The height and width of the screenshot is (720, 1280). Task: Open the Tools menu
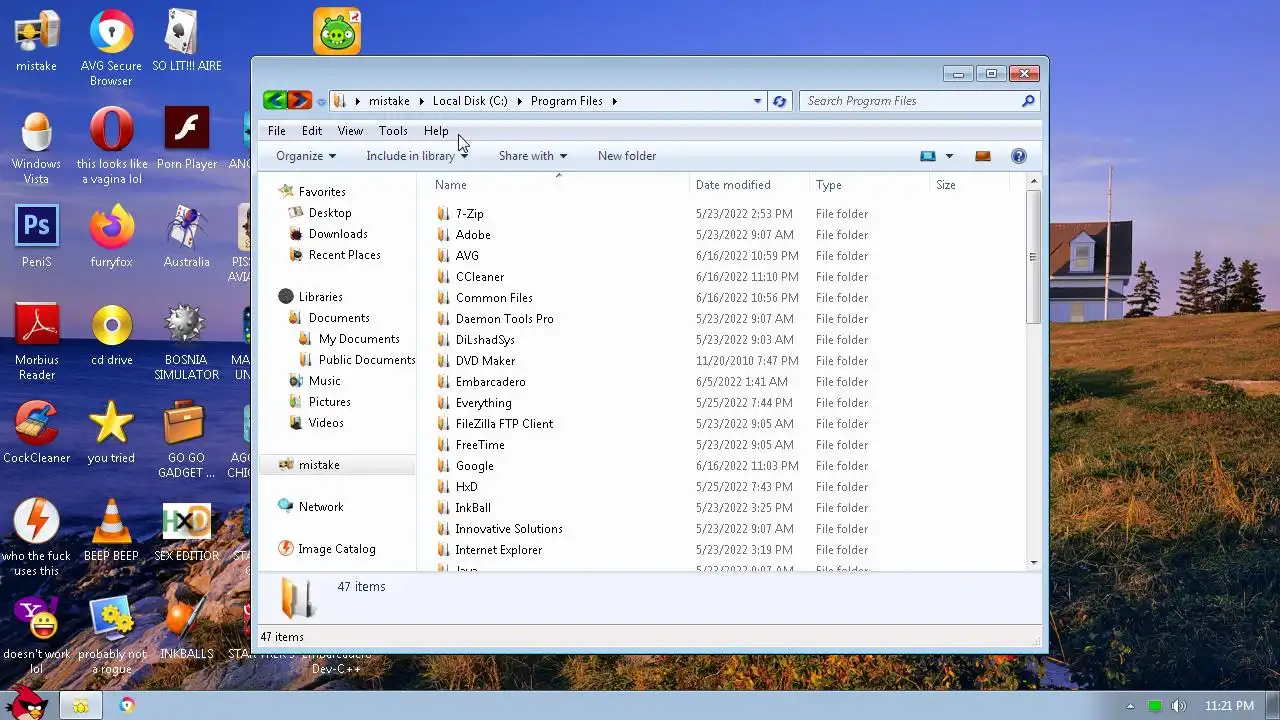tap(393, 131)
